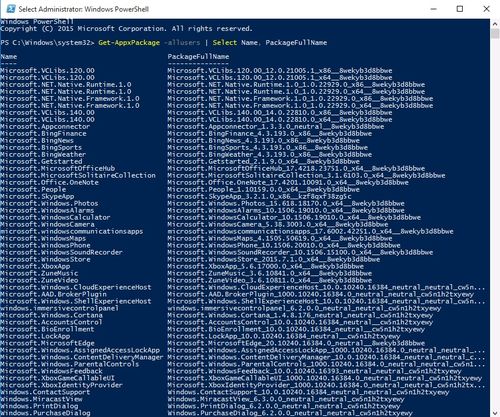Click the Get-AppxPackage command text
The width and height of the screenshot is (500, 417).
coord(129,43)
